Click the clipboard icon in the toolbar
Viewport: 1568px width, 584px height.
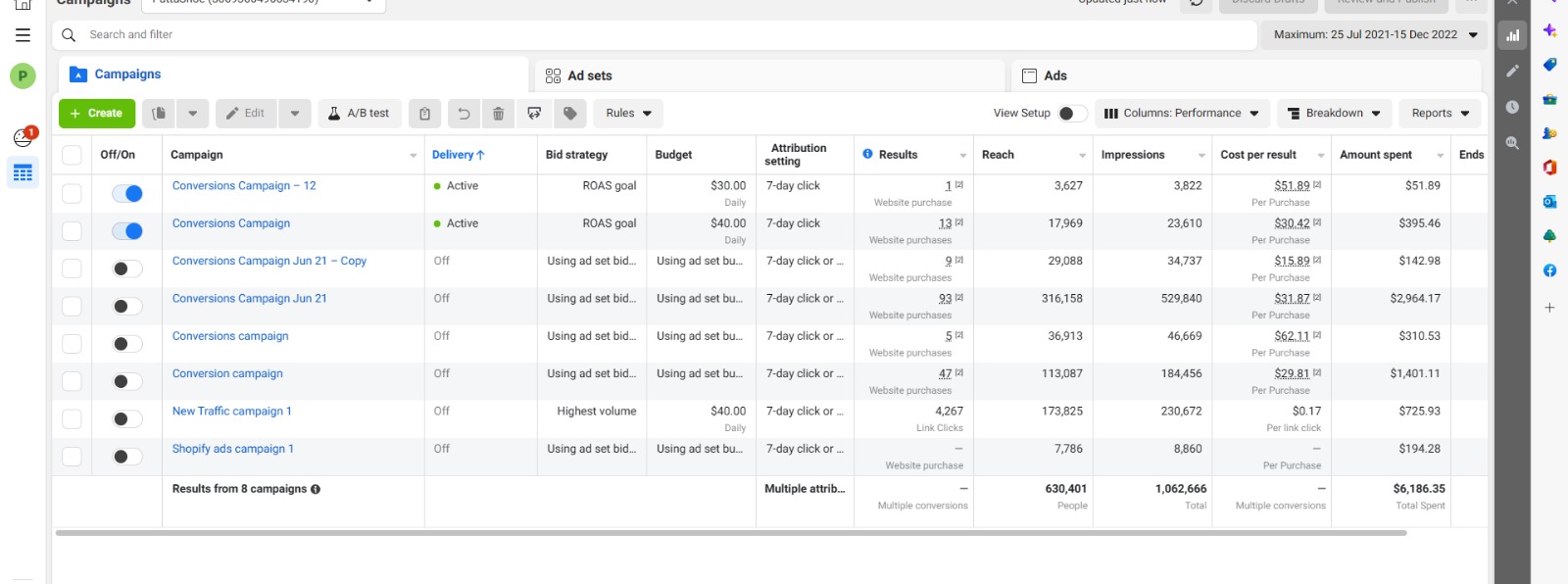pyautogui.click(x=424, y=114)
